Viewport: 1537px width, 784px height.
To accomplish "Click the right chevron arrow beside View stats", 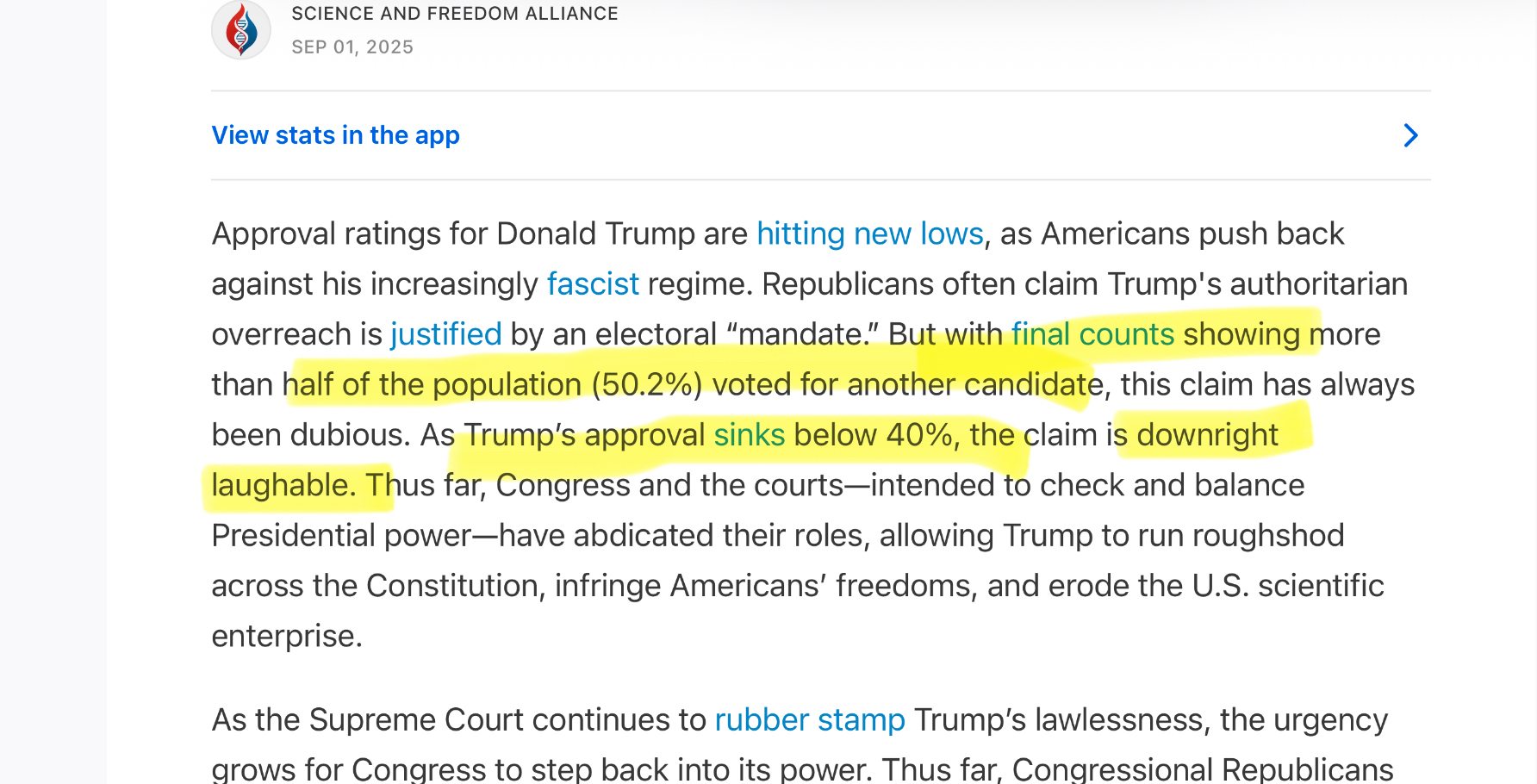I will (1410, 135).
